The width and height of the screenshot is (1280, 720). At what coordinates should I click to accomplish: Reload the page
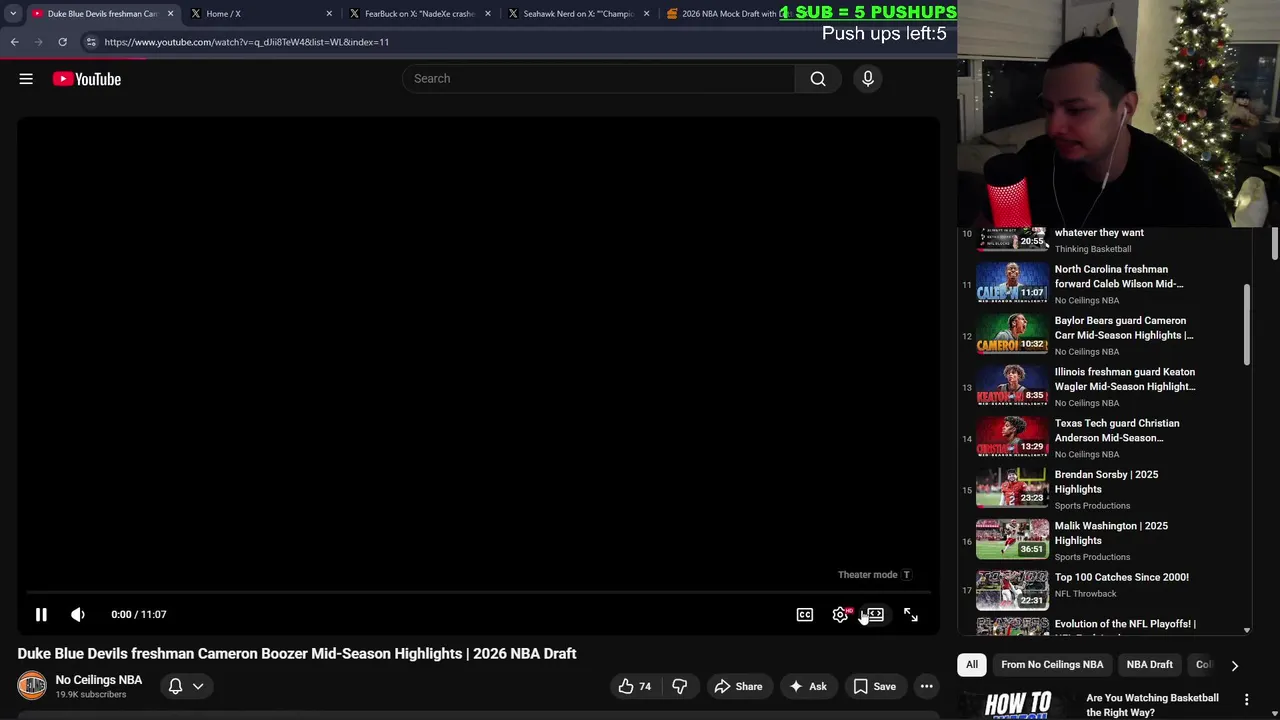pyautogui.click(x=62, y=42)
